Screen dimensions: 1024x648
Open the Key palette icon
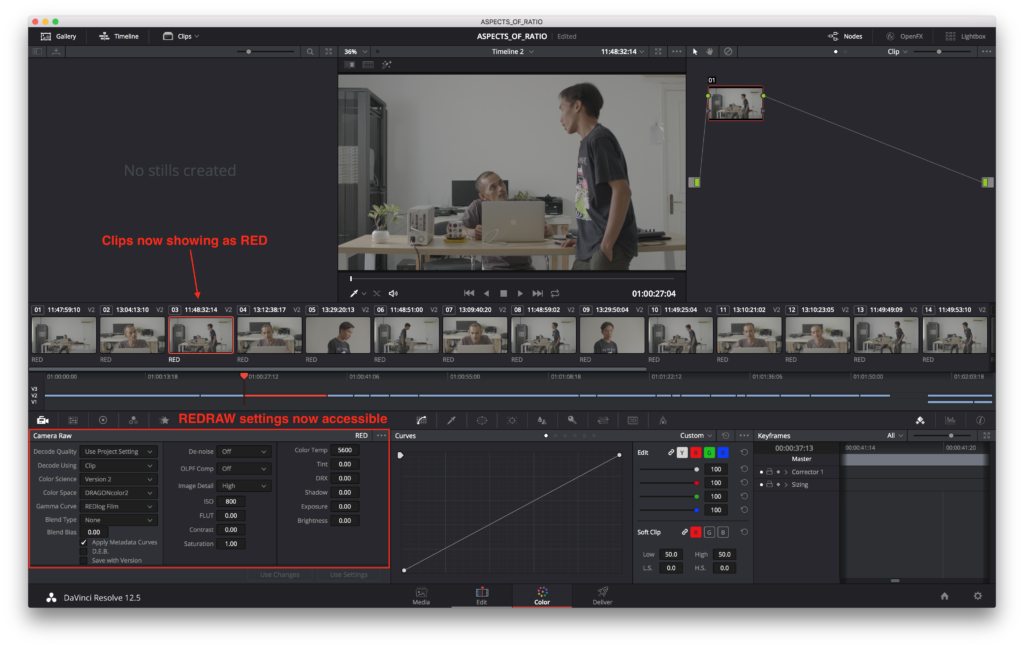point(572,420)
